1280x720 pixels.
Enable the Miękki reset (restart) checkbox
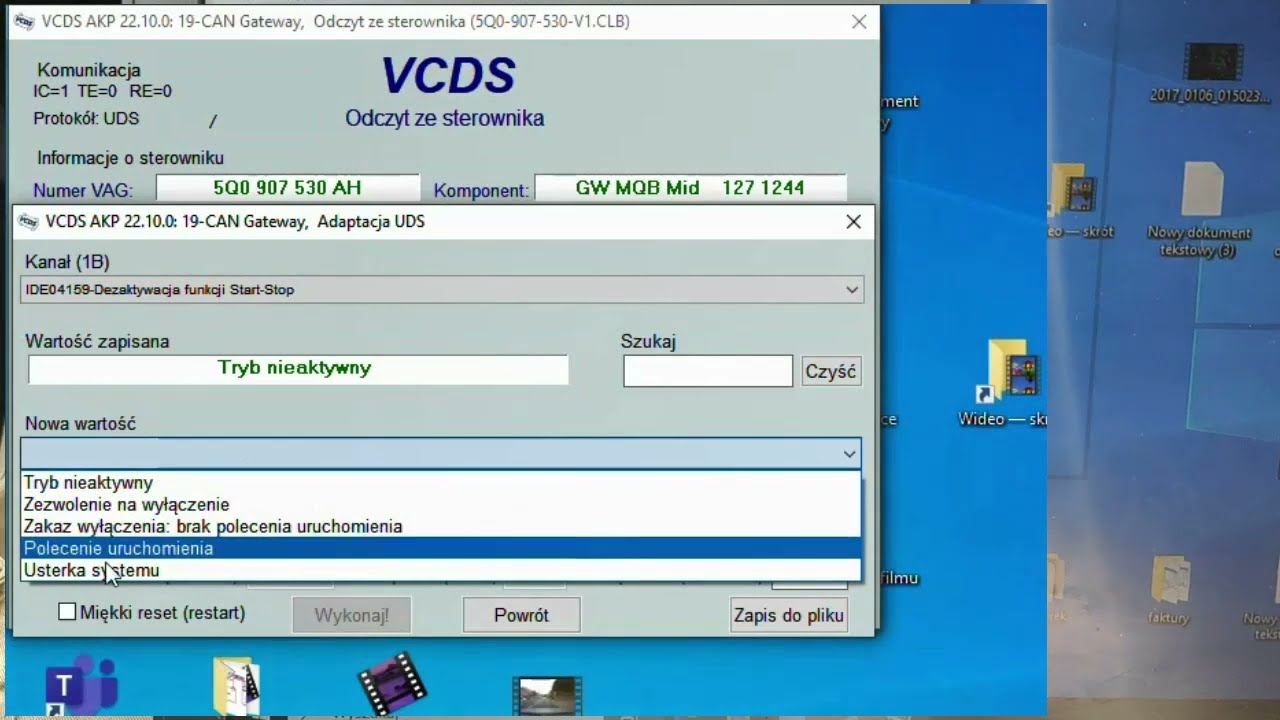pyautogui.click(x=67, y=612)
